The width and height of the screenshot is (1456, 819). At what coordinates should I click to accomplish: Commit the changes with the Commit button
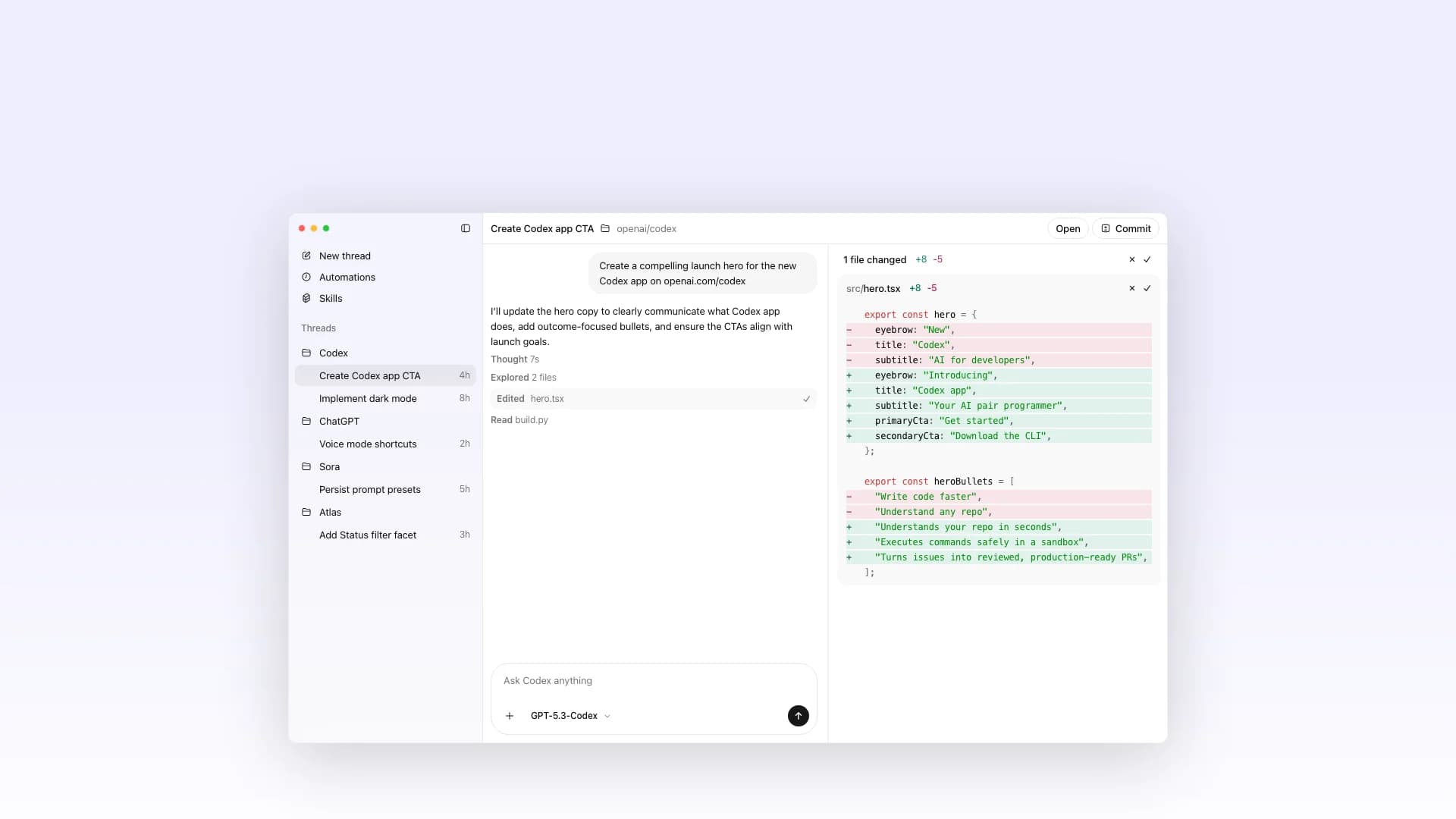click(x=1125, y=228)
